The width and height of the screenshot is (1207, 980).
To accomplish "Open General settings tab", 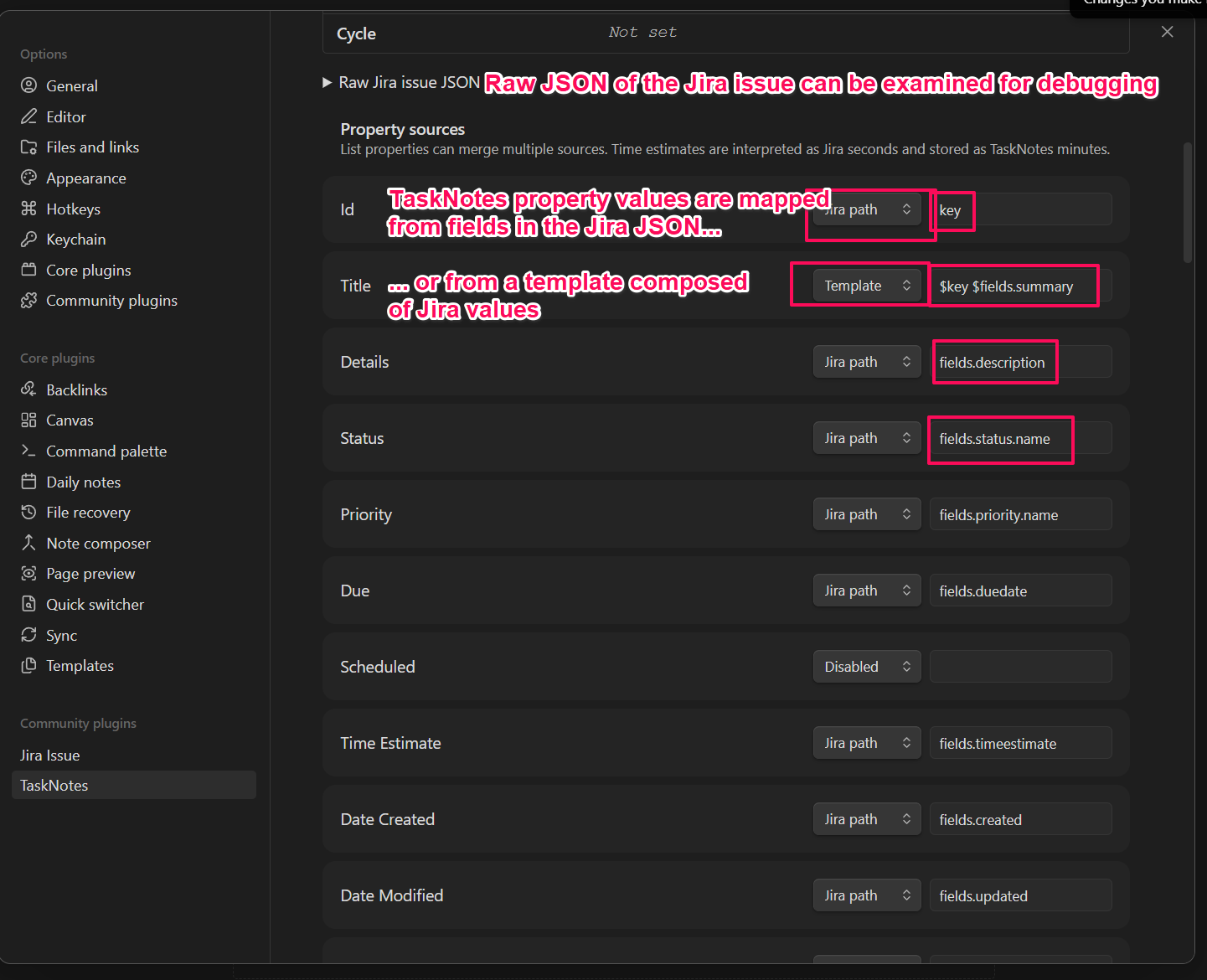I will 134,85.
